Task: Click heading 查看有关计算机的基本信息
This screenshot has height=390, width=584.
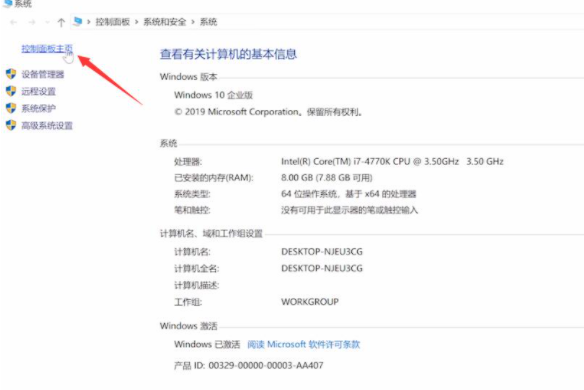Action: pyautogui.click(x=228, y=54)
